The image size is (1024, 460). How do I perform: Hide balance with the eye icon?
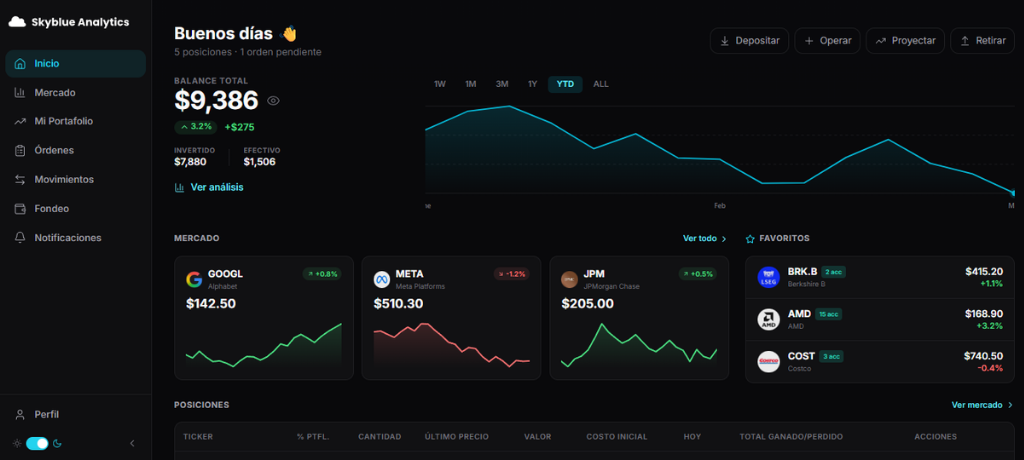[x=274, y=101]
